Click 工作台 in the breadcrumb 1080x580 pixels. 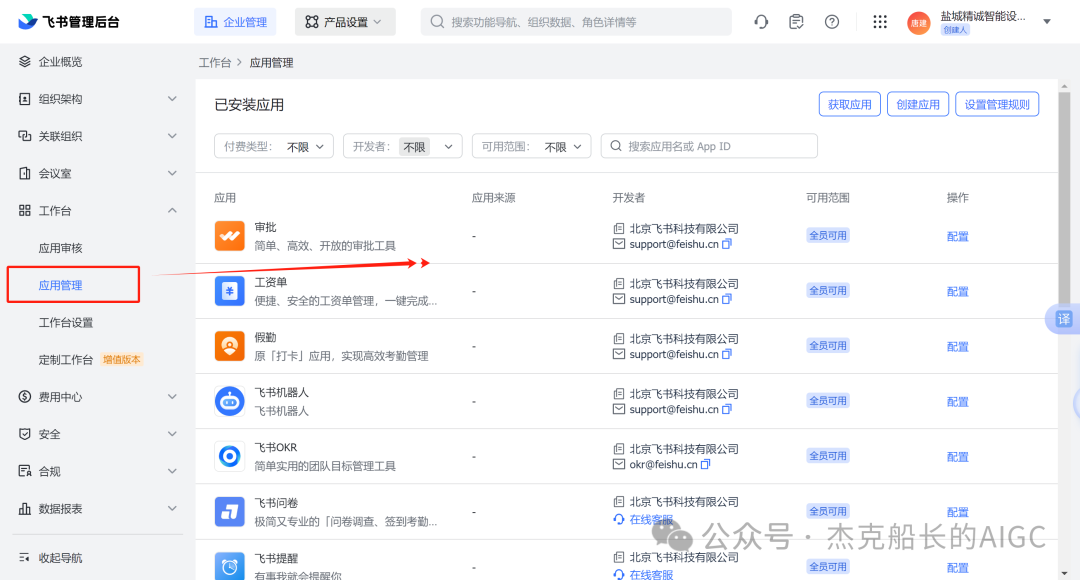pos(215,63)
